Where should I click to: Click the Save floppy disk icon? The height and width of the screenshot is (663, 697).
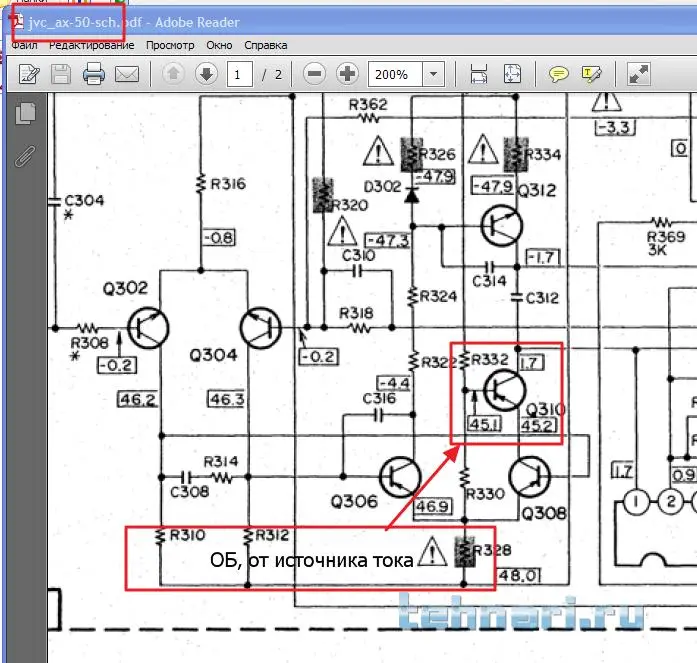point(61,74)
